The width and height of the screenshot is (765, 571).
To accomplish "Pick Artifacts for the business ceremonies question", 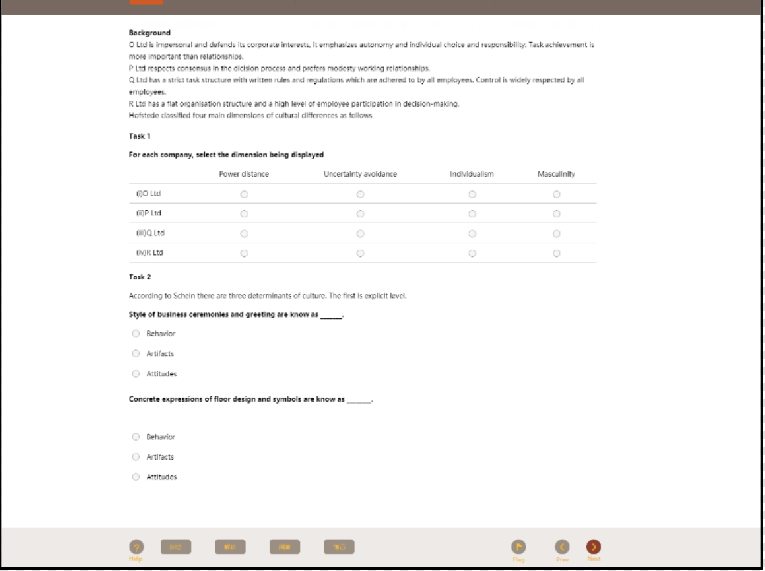I will (136, 353).
